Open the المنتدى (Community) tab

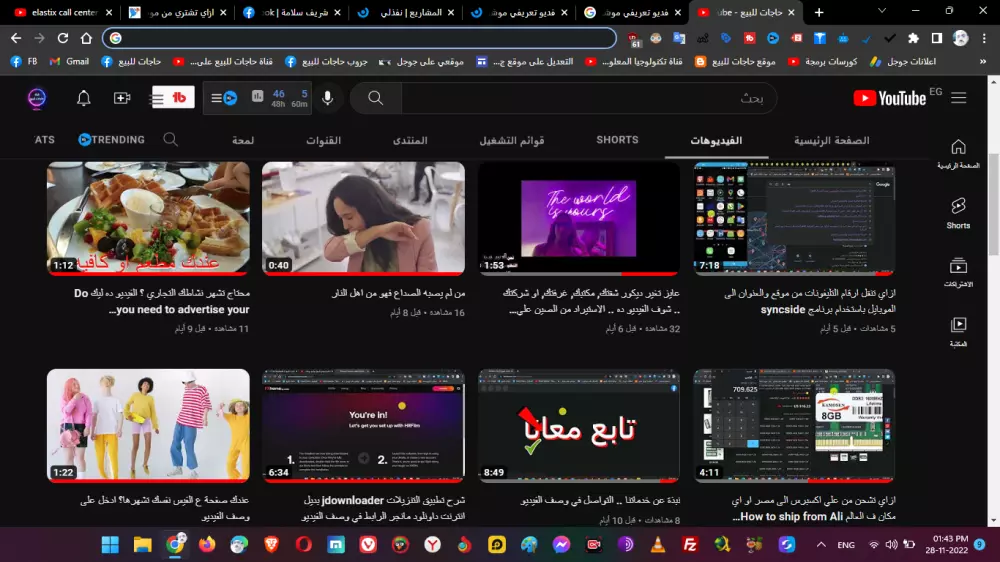[x=409, y=140]
